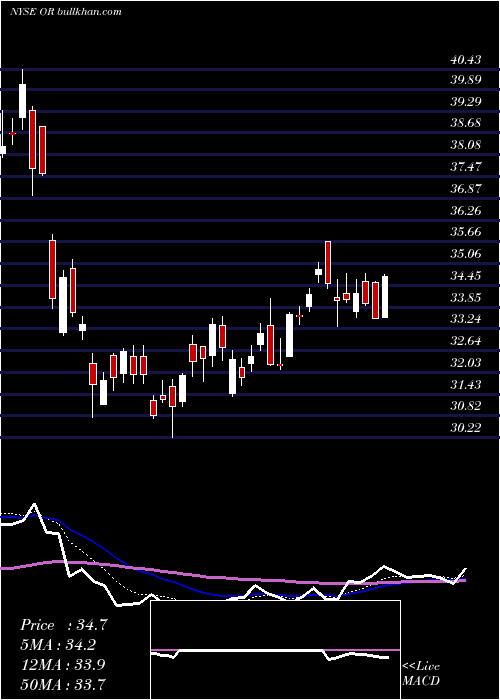Click the <<Live MACD label
Image resolution: width=500 pixels, height=700 pixels.
[421, 674]
